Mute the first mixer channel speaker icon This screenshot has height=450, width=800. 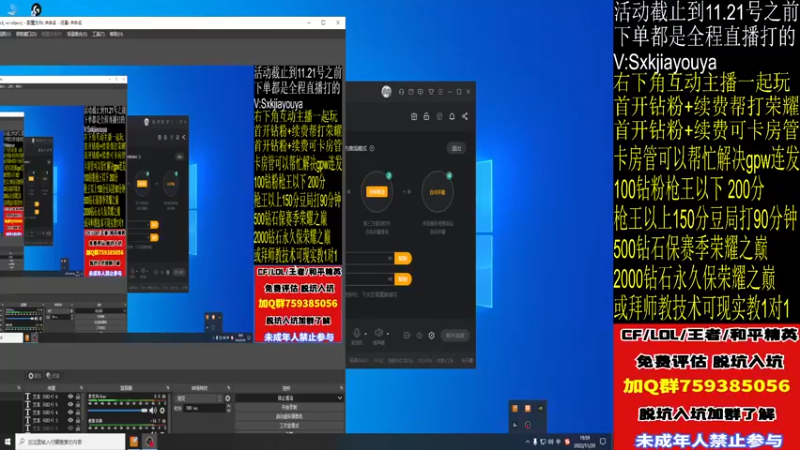pyautogui.click(x=153, y=410)
